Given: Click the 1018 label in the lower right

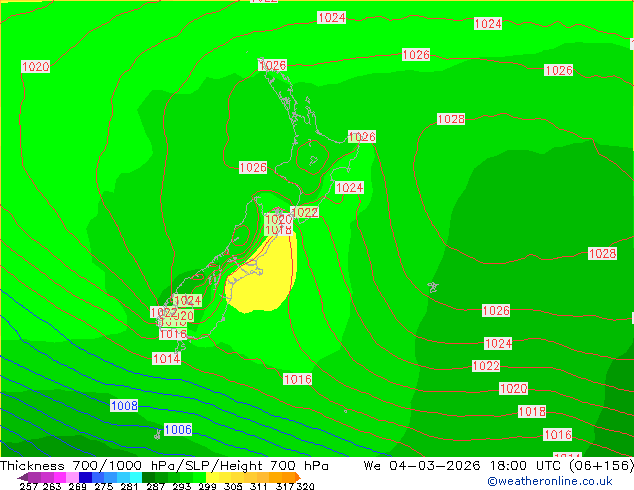Looking at the screenshot, I should click(532, 412).
